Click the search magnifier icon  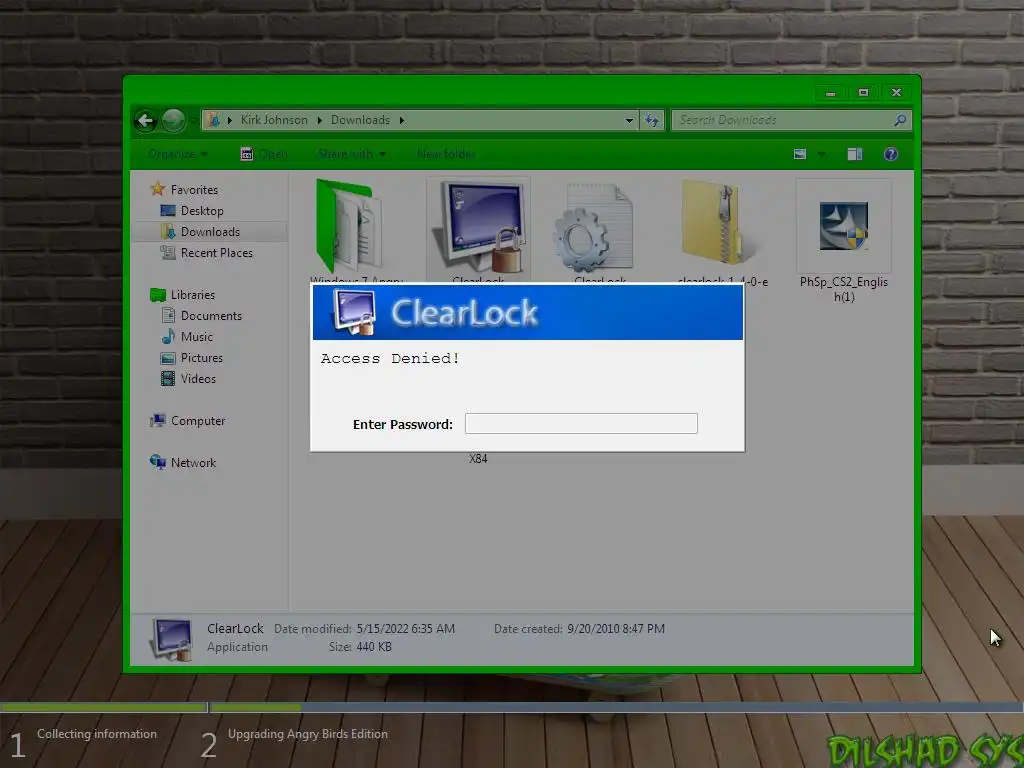pos(900,120)
